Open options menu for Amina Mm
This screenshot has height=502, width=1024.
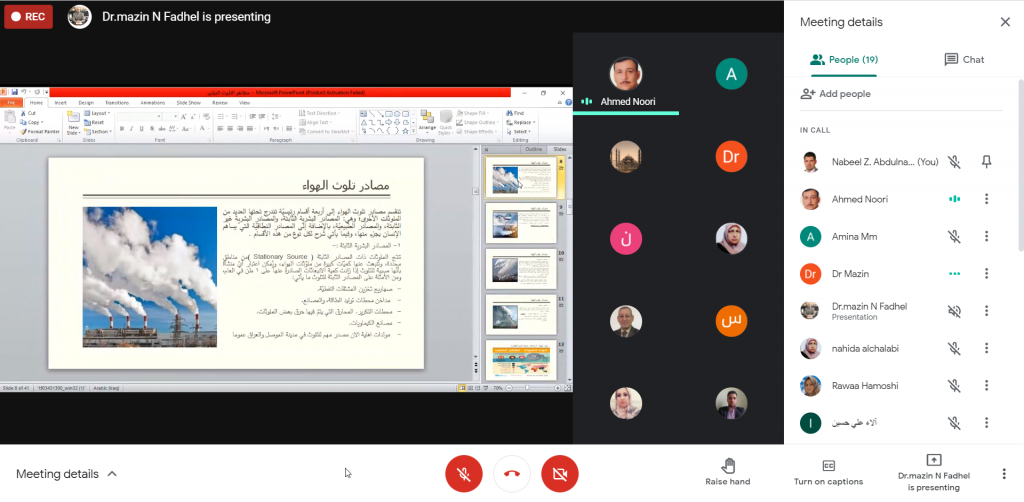(x=987, y=237)
